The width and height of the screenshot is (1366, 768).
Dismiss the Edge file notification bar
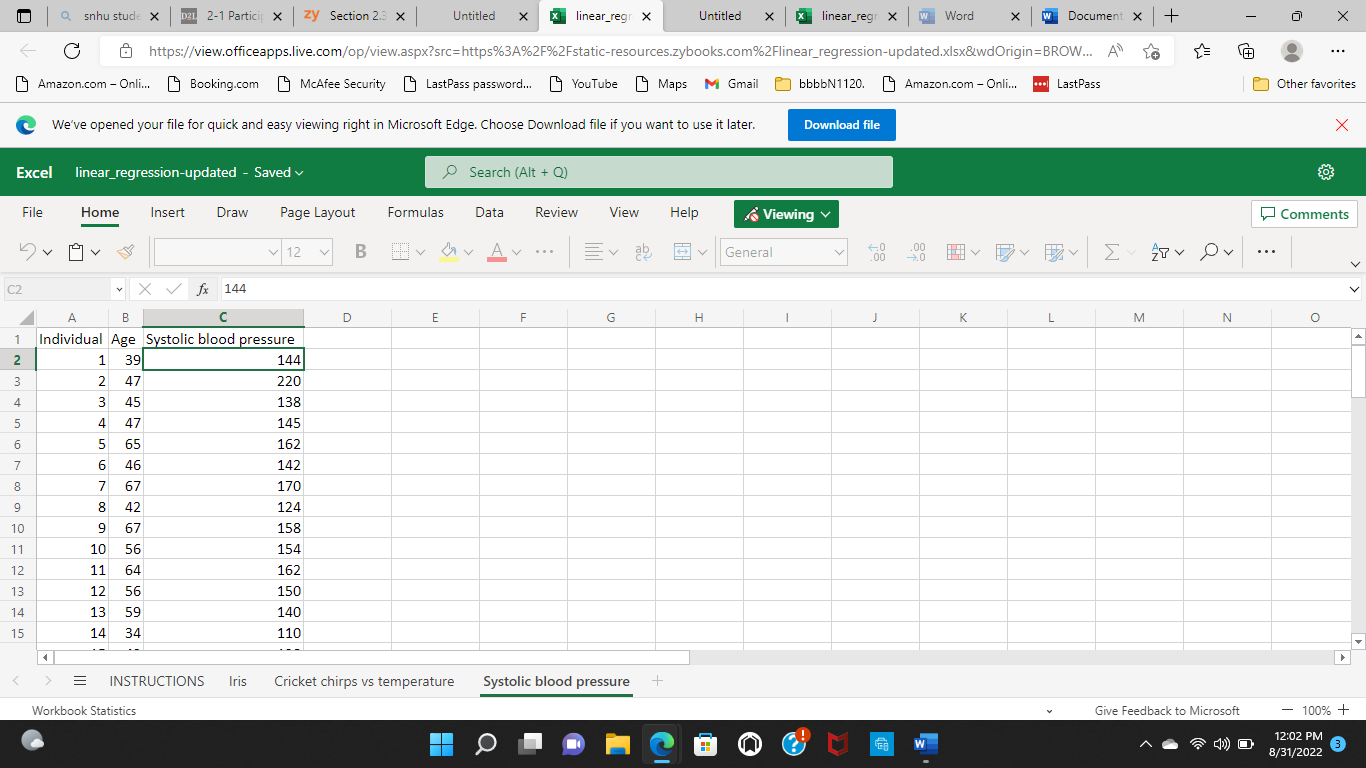[1342, 125]
